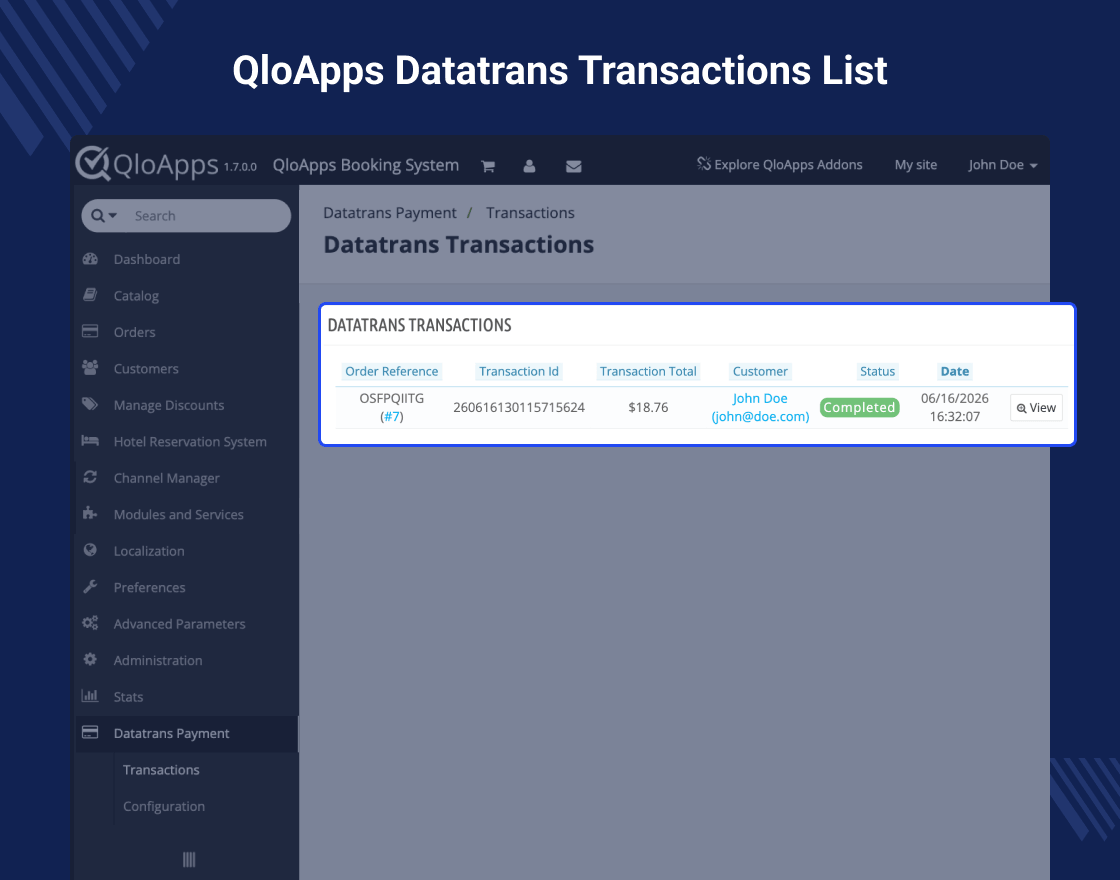Screen dimensions: 1120x880
Task: Sort by Date column header
Action: (954, 371)
